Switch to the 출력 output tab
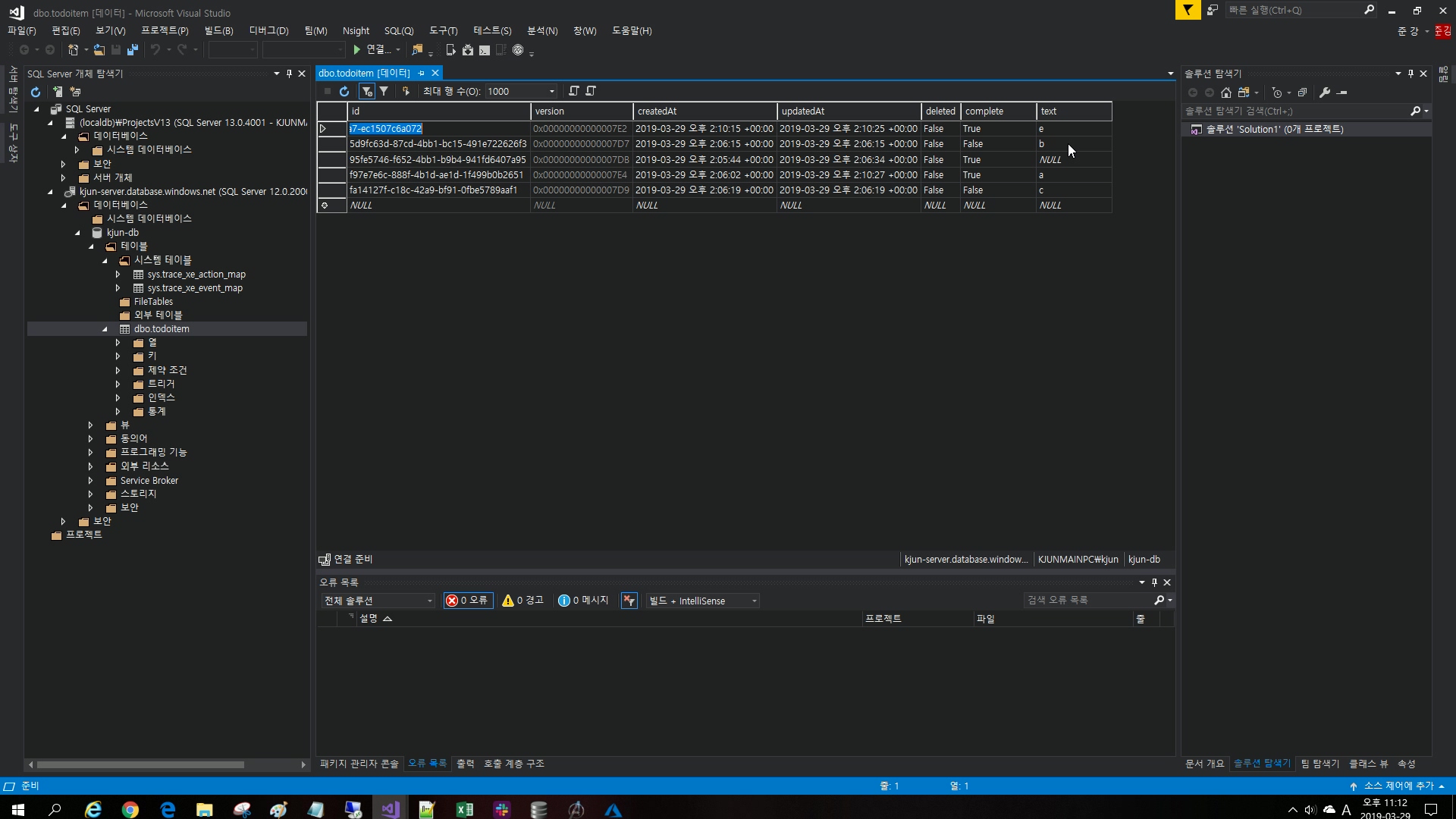This screenshot has height=819, width=1456. (465, 764)
